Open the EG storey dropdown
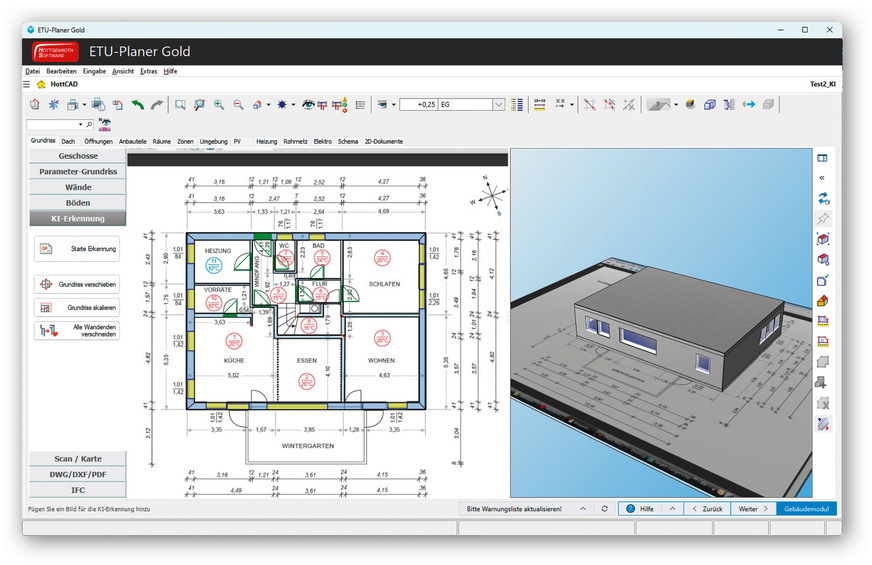The image size is (872, 565). pyautogui.click(x=498, y=105)
